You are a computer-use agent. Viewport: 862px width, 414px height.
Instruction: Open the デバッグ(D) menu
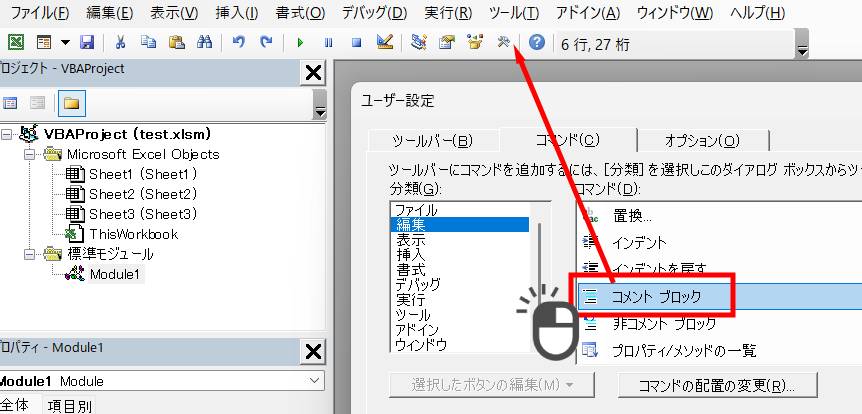click(374, 13)
